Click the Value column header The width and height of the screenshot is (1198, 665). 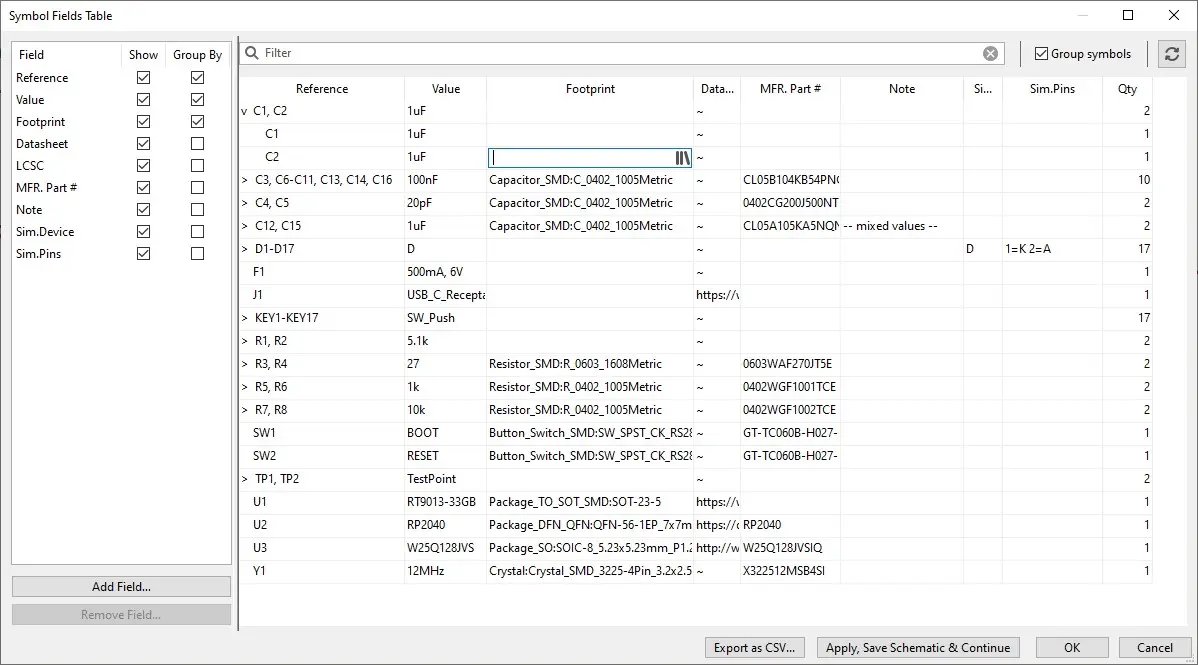445,89
